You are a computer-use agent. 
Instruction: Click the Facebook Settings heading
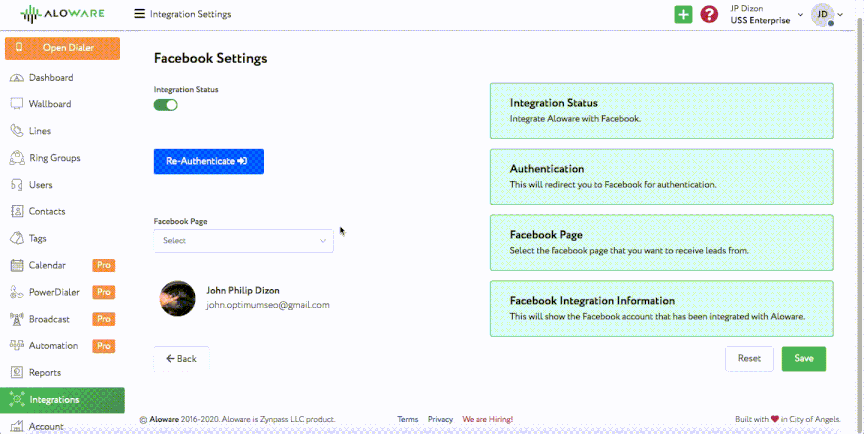[210, 58]
